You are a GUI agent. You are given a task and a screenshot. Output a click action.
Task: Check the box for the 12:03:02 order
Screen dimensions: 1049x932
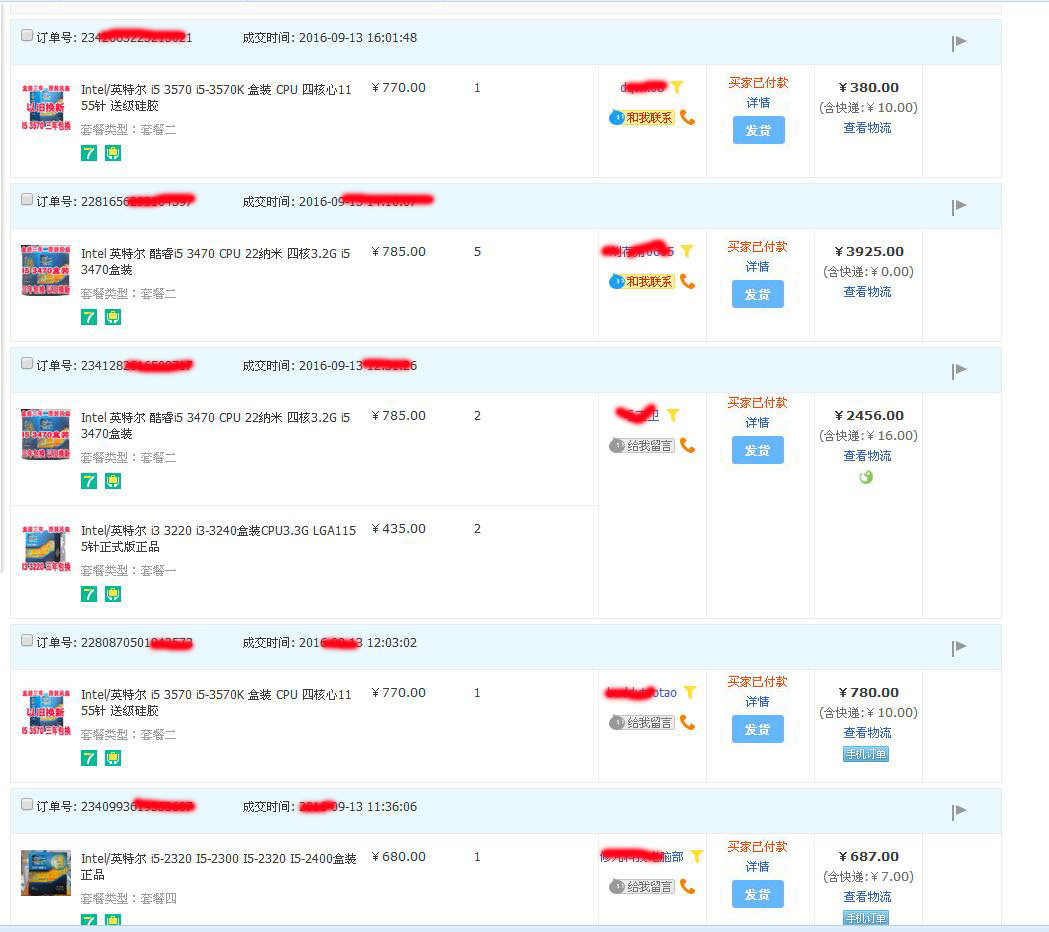coord(27,640)
